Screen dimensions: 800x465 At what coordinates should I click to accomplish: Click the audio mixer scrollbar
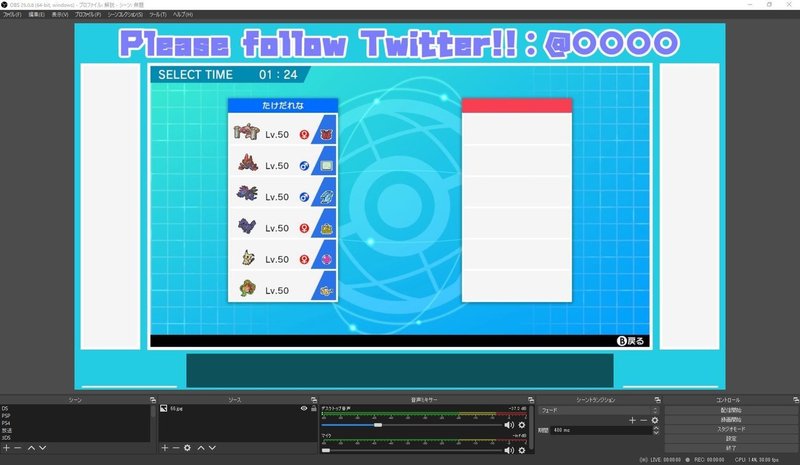click(x=532, y=429)
